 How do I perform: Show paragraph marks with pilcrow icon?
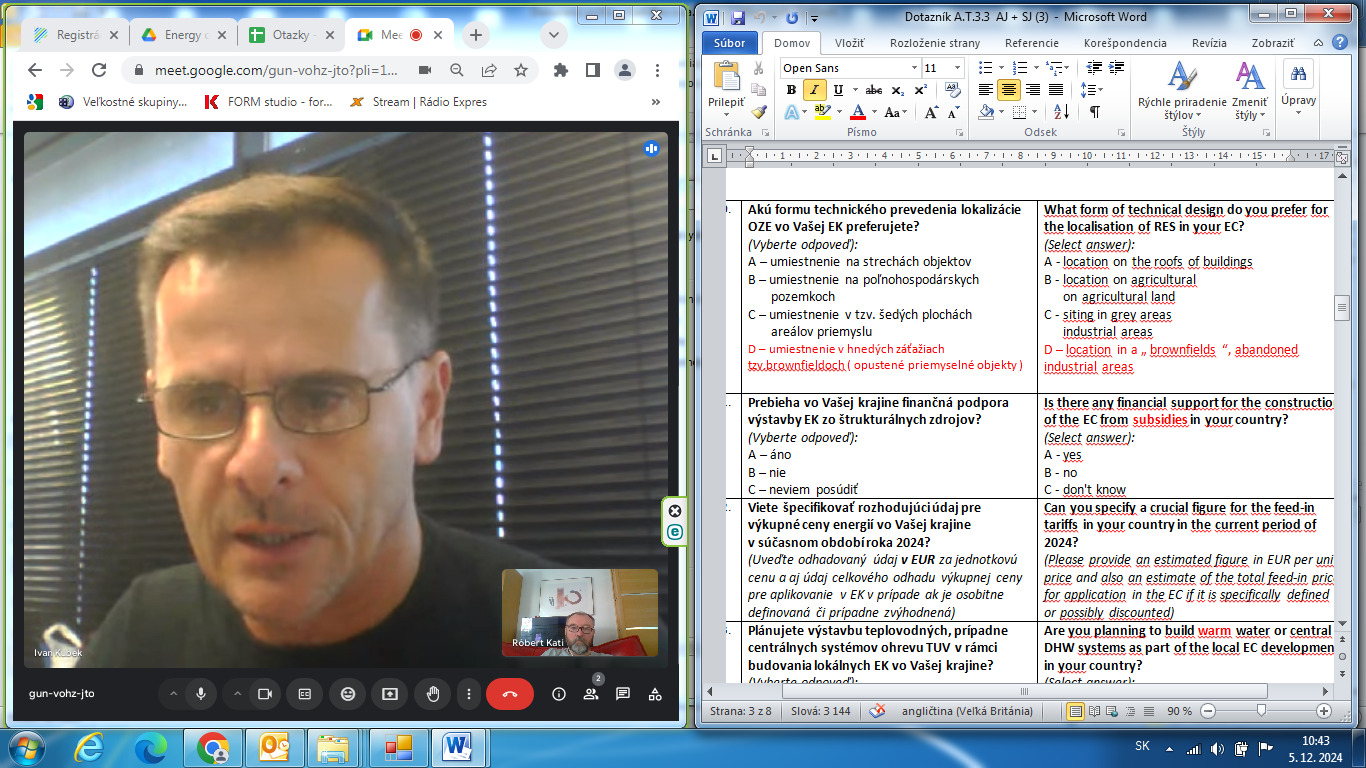coord(1095,113)
